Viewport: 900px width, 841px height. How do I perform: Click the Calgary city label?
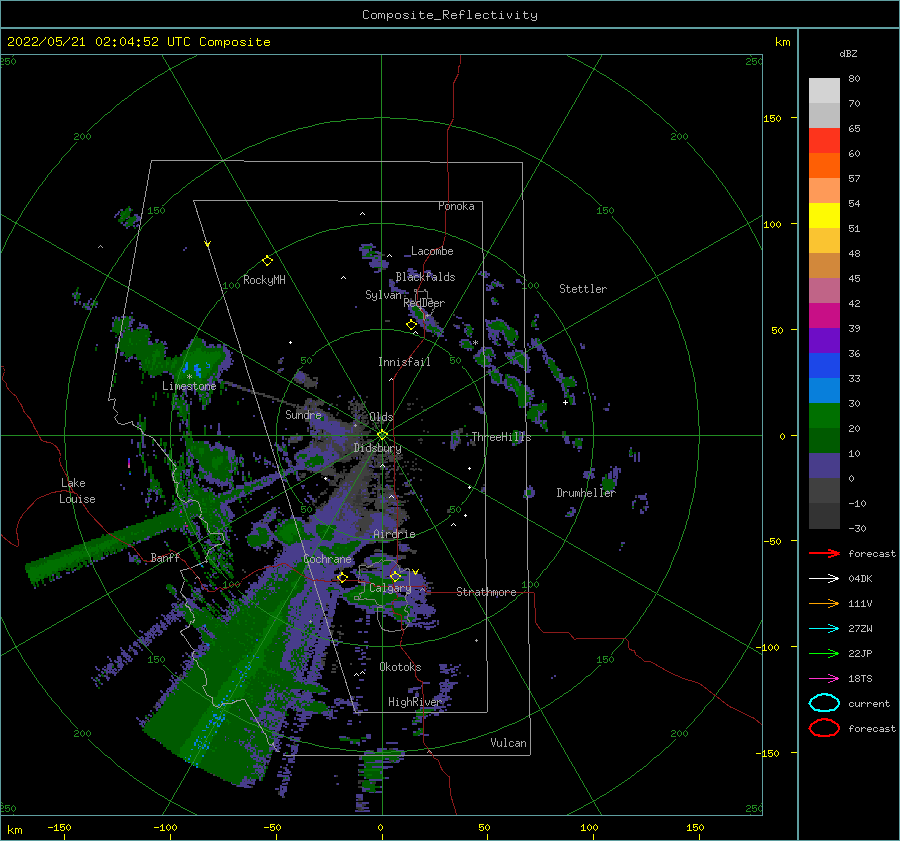[390, 588]
